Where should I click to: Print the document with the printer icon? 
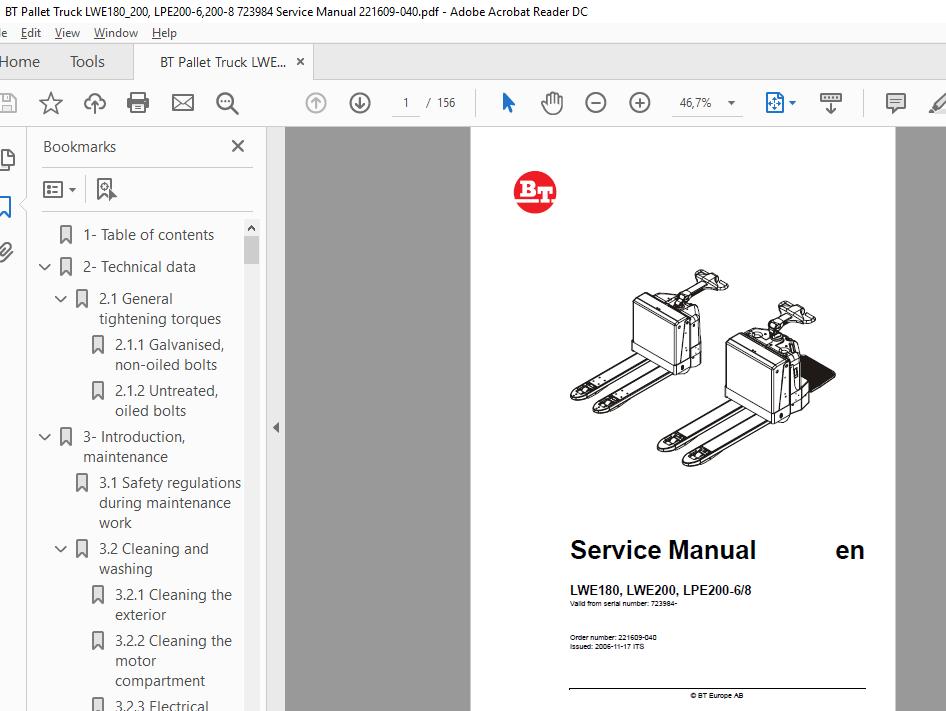pos(138,103)
